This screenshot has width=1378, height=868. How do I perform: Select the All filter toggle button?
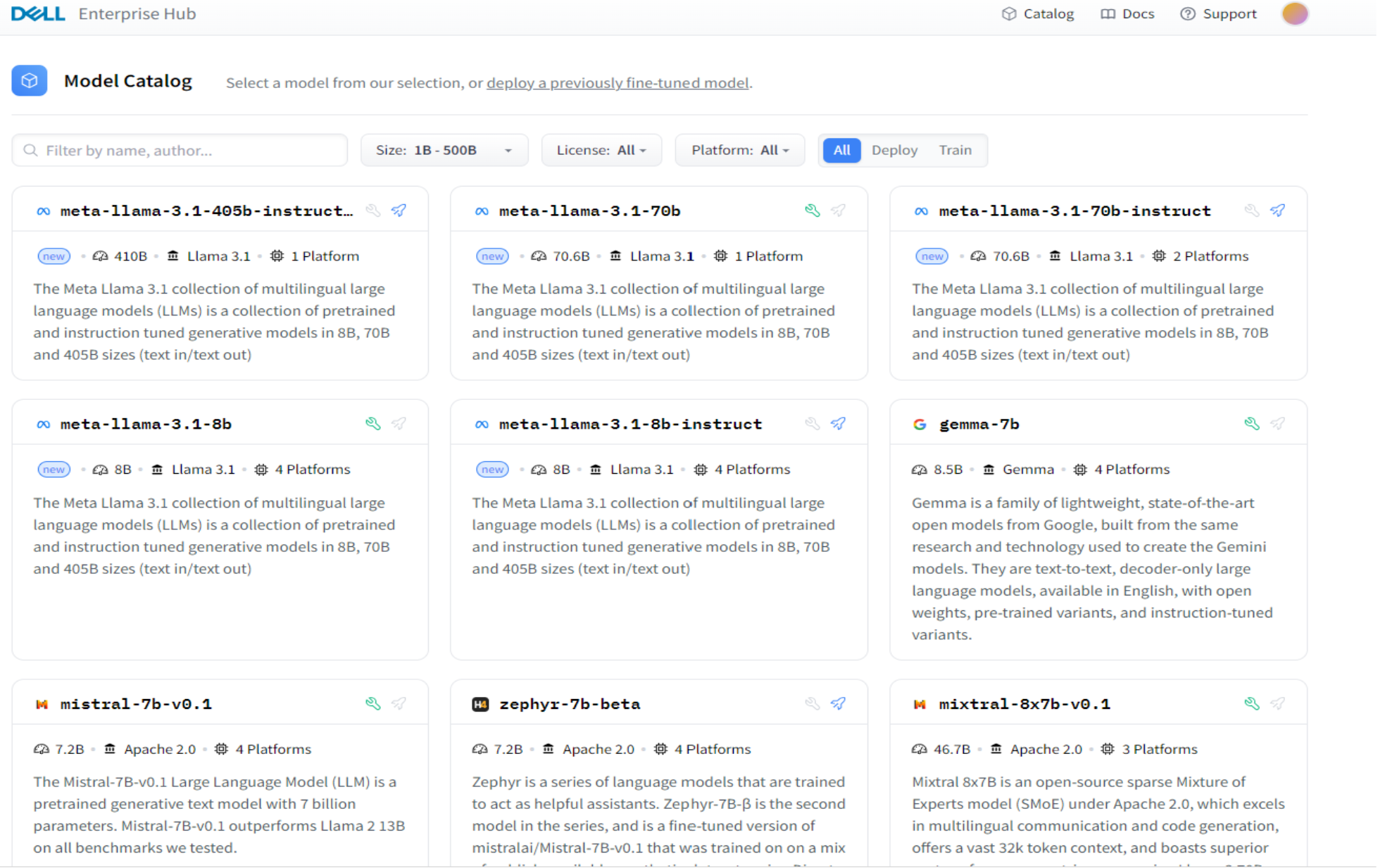[840, 150]
